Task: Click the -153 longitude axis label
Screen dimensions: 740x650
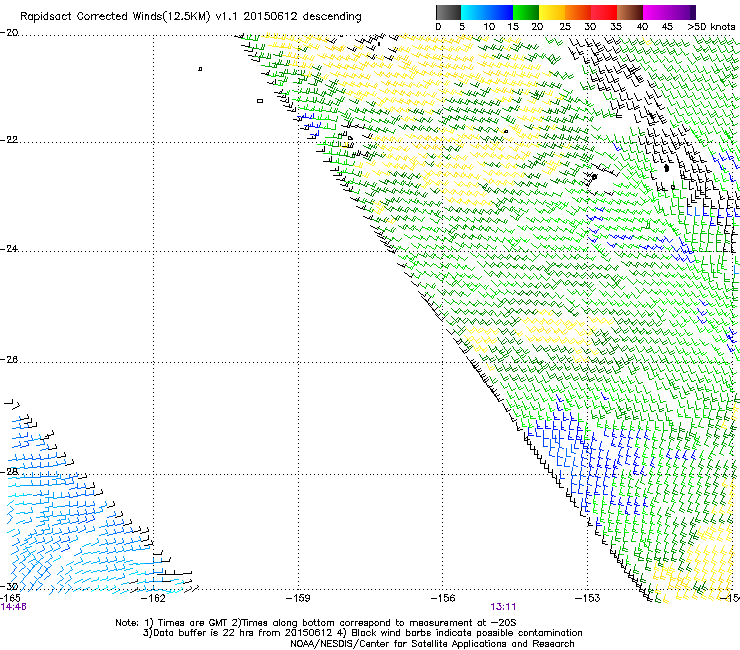Action: (x=587, y=598)
